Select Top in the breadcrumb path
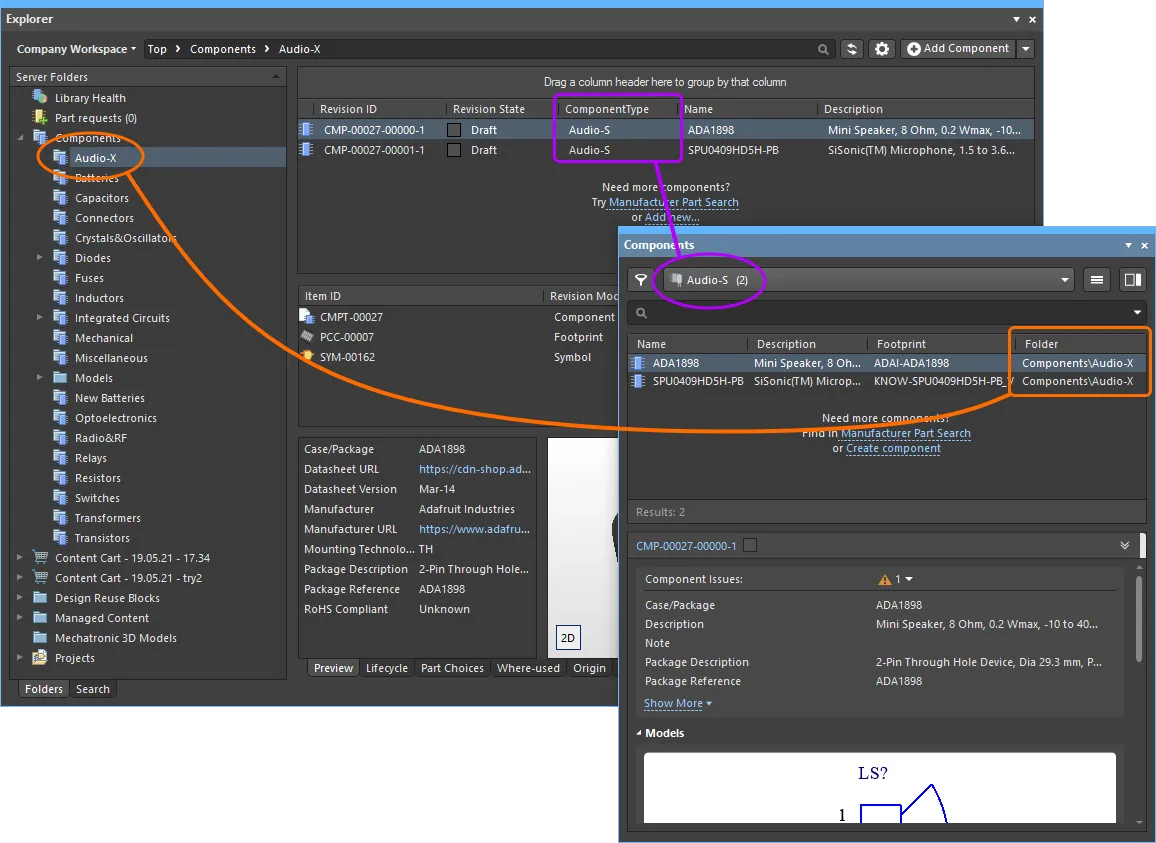 click(157, 49)
